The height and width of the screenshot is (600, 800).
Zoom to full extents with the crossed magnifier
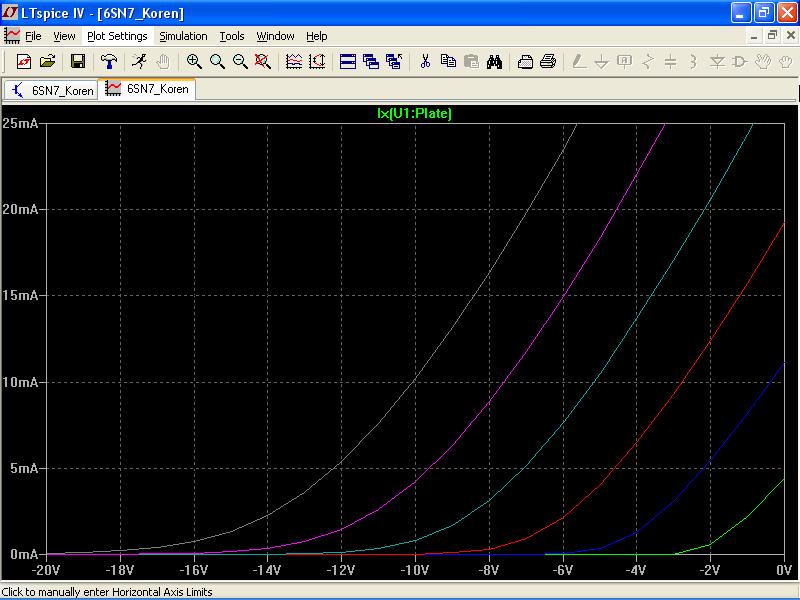click(x=263, y=62)
